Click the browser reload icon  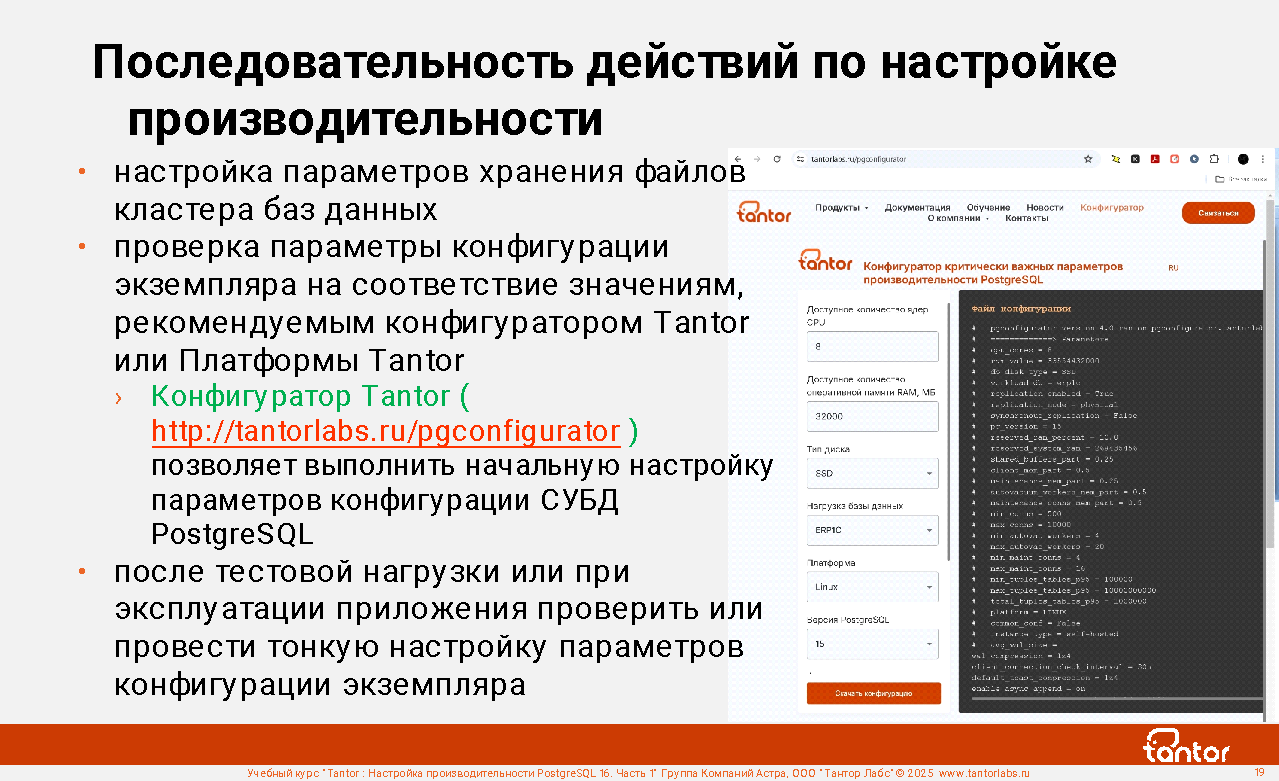tap(778, 159)
